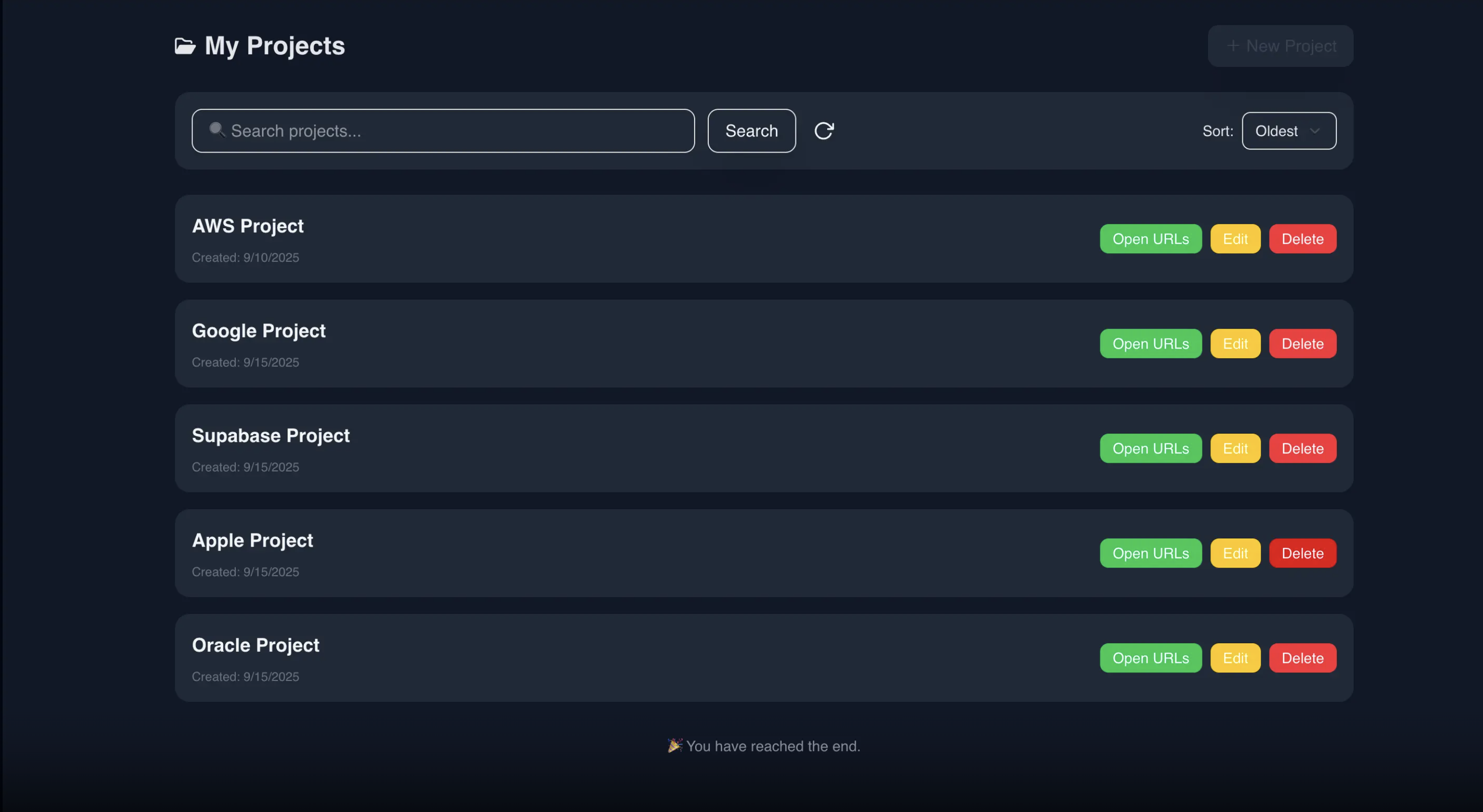Open URLs for Oracle Project
This screenshot has height=812, width=1483.
[1150, 658]
